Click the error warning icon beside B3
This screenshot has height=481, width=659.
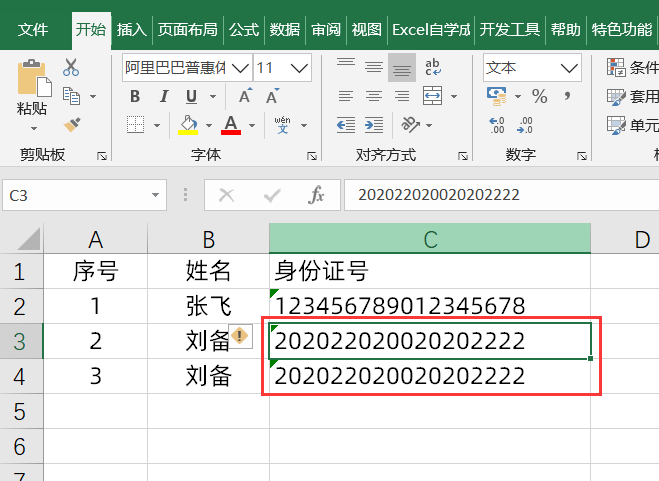(x=240, y=337)
